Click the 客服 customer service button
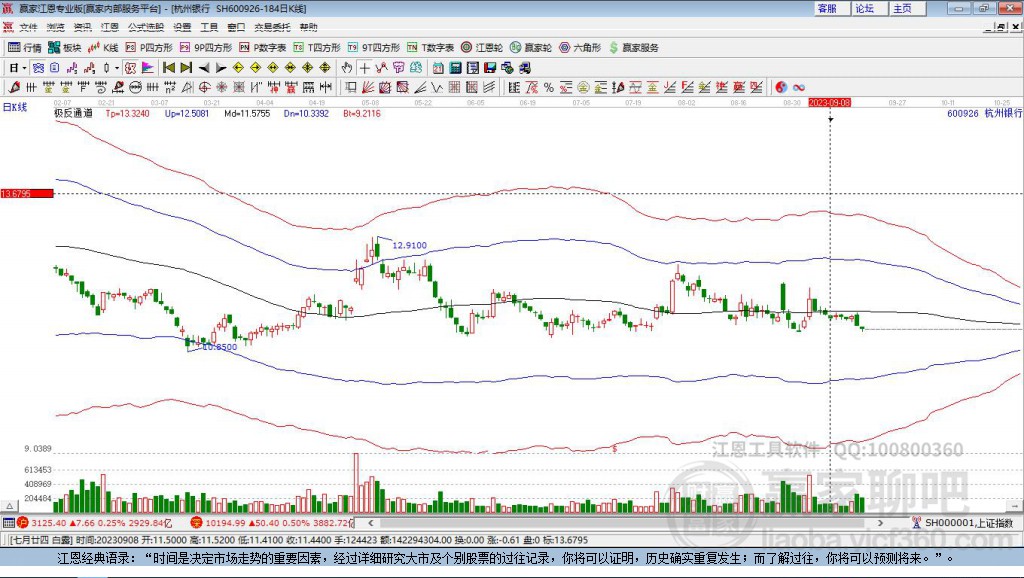 tap(827, 8)
